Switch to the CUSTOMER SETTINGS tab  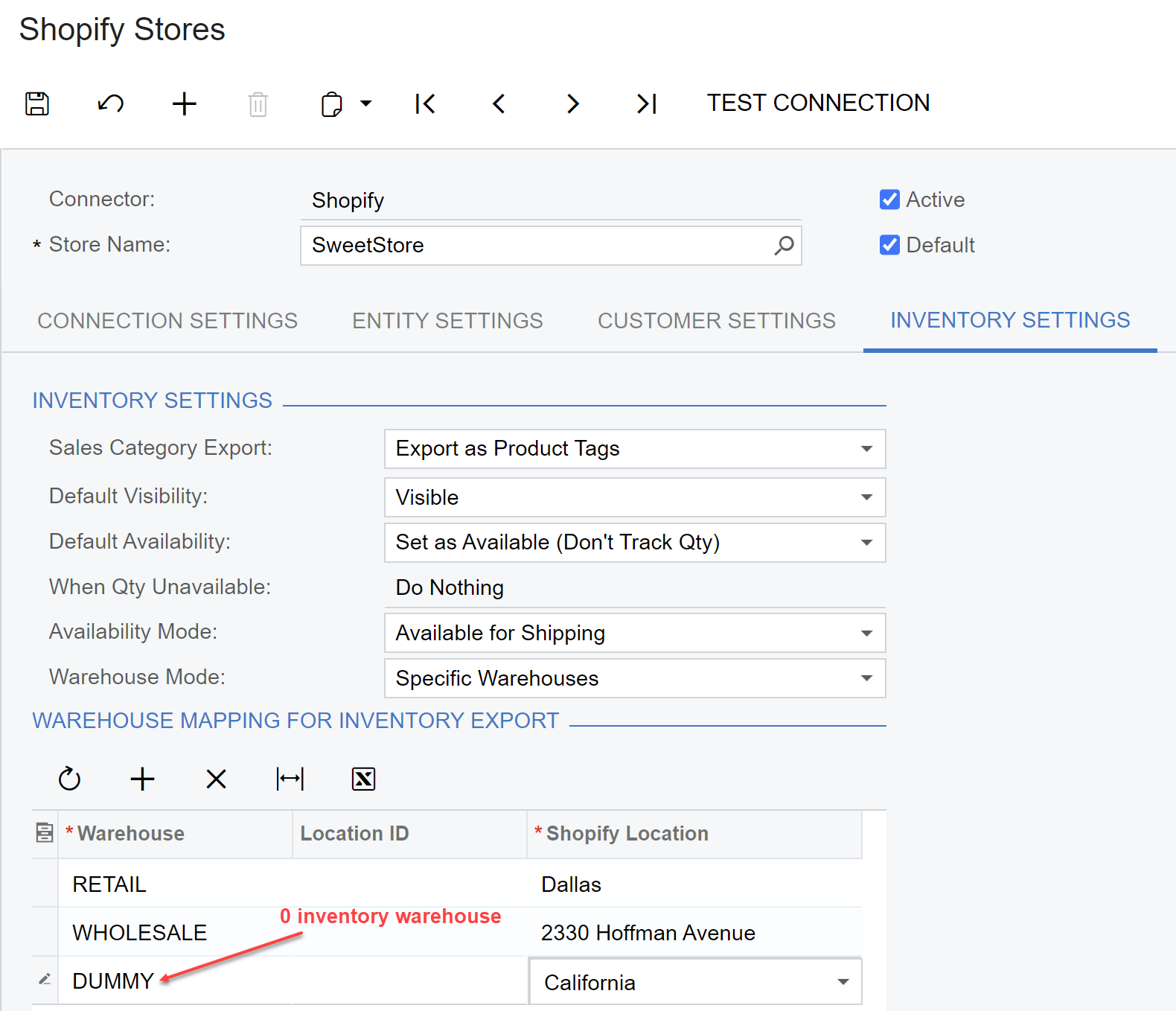pyautogui.click(x=717, y=321)
